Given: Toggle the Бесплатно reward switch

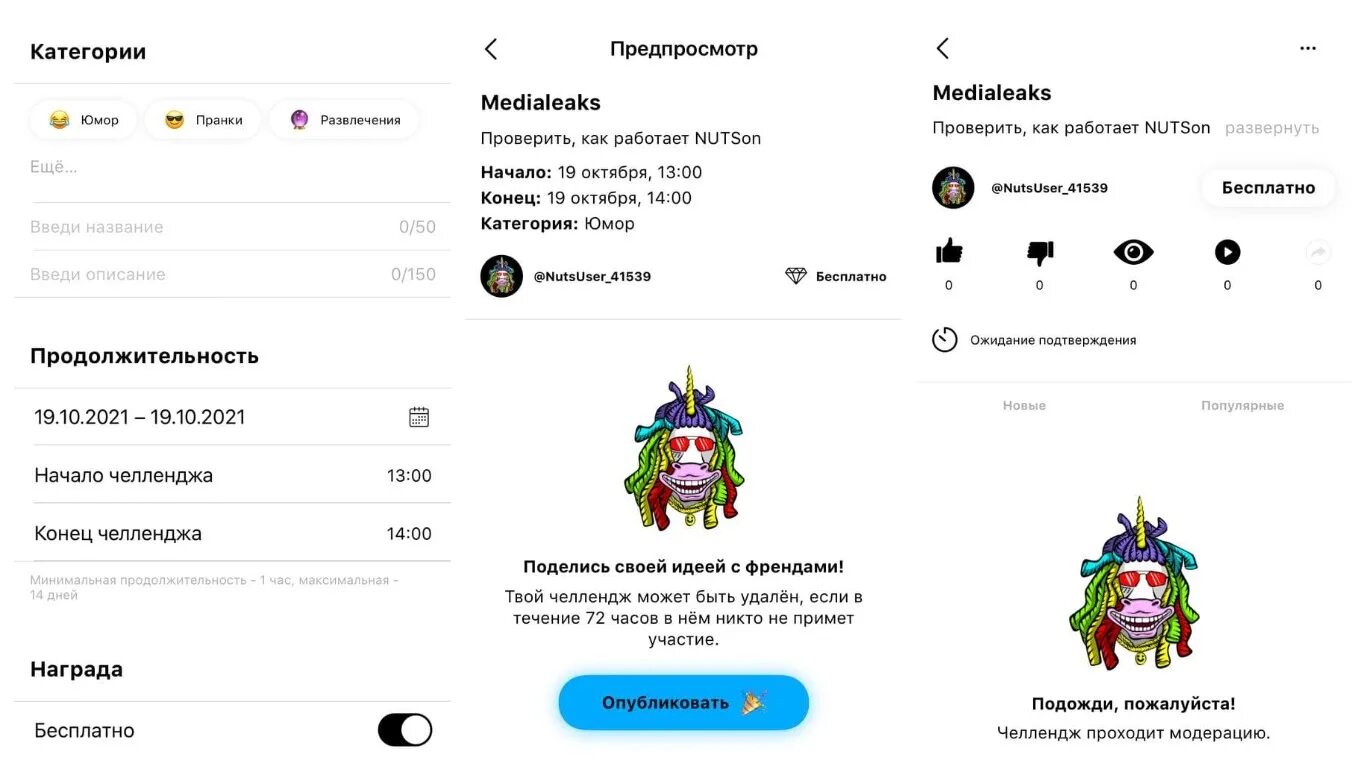Looking at the screenshot, I should 405,730.
